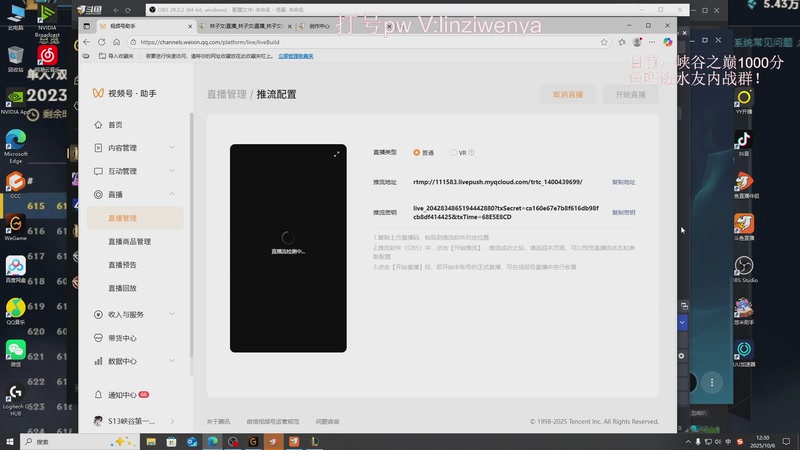Click 复制地址 link for the push URL
Image resolution: width=800 pixels, height=450 pixels.
(623, 182)
